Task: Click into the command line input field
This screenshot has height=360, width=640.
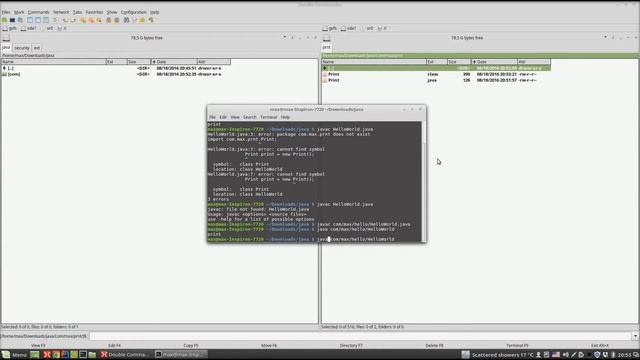Action: [360, 336]
